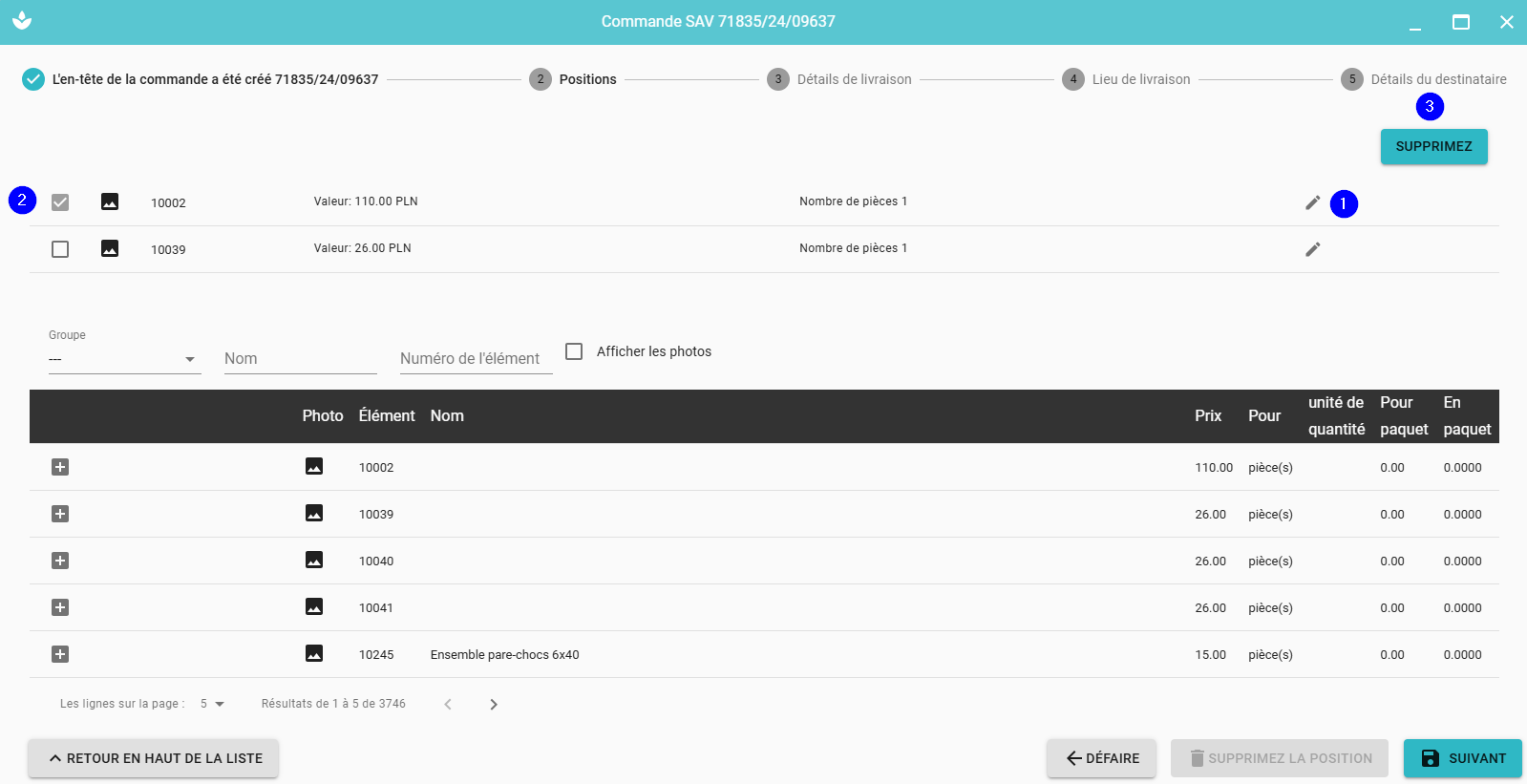
Task: Open photo icon of table row 10041
Action: (313, 607)
